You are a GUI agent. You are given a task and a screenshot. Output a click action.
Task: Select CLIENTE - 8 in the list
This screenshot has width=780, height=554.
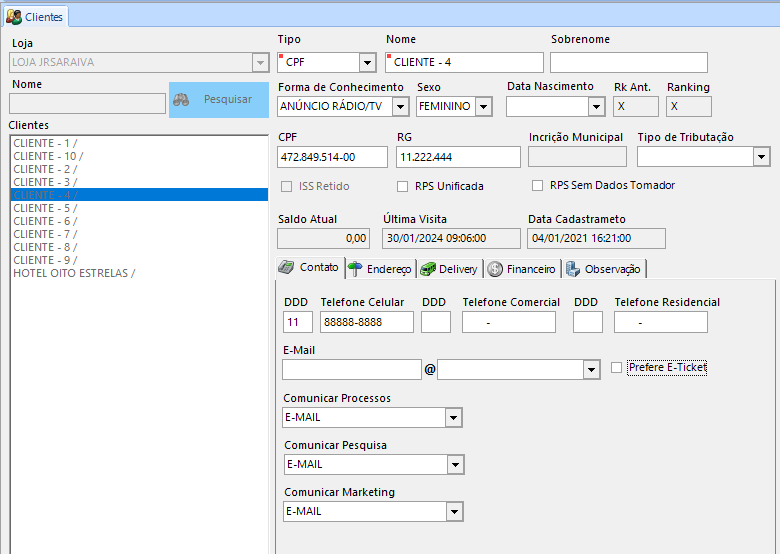pos(139,247)
